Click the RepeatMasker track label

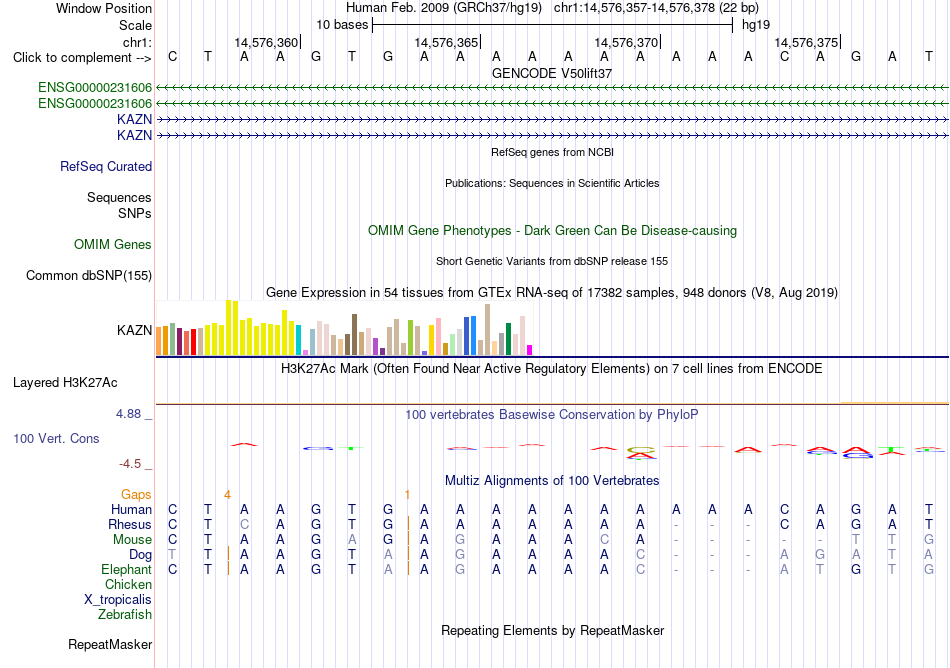click(x=110, y=645)
